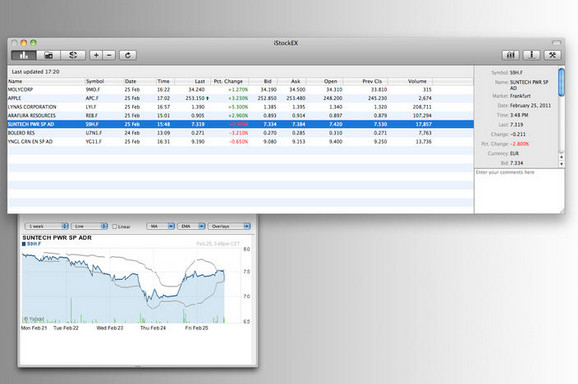The width and height of the screenshot is (578, 384).
Task: Refresh quotes with reload icon
Action: click(128, 55)
